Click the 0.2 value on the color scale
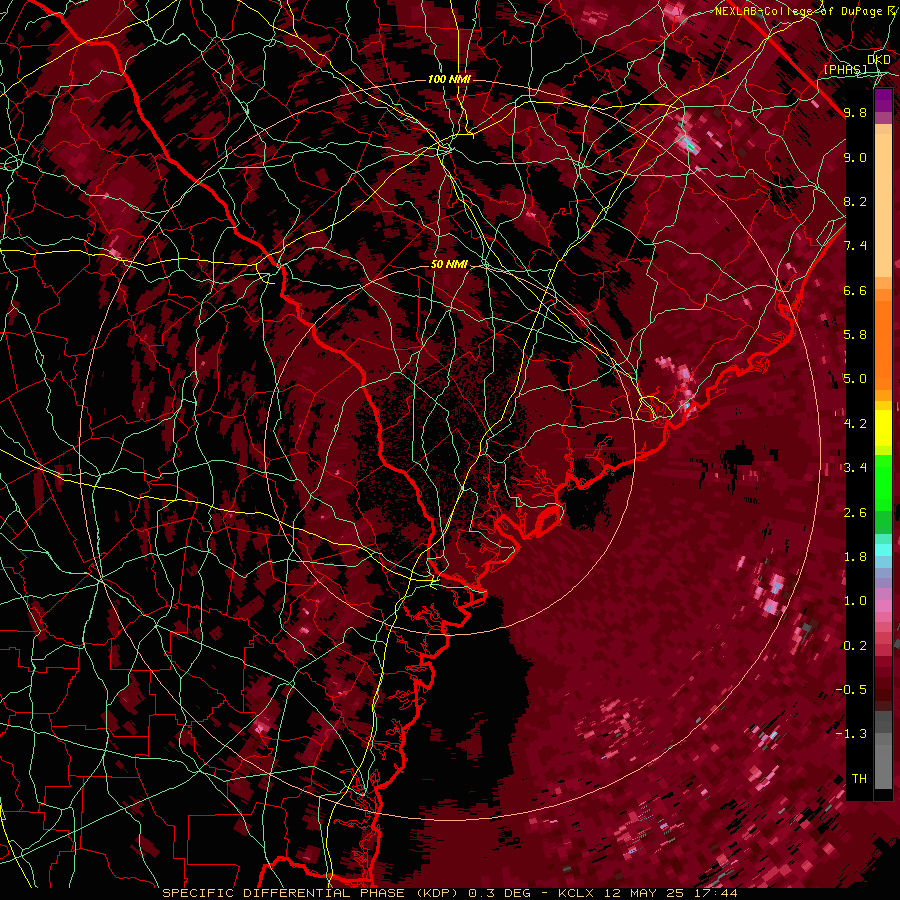This screenshot has height=900, width=900. 855,646
